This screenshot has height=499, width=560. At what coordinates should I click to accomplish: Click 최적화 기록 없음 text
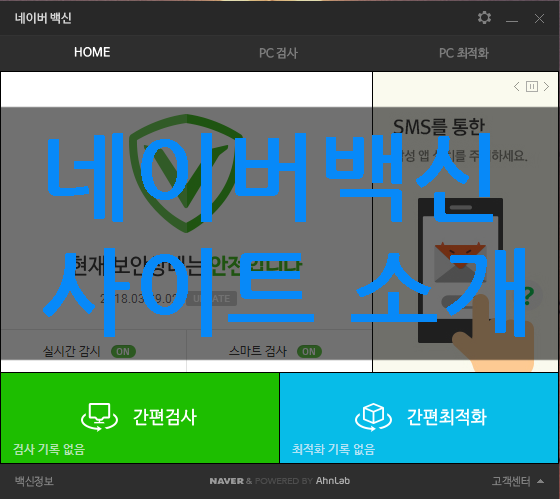(334, 449)
